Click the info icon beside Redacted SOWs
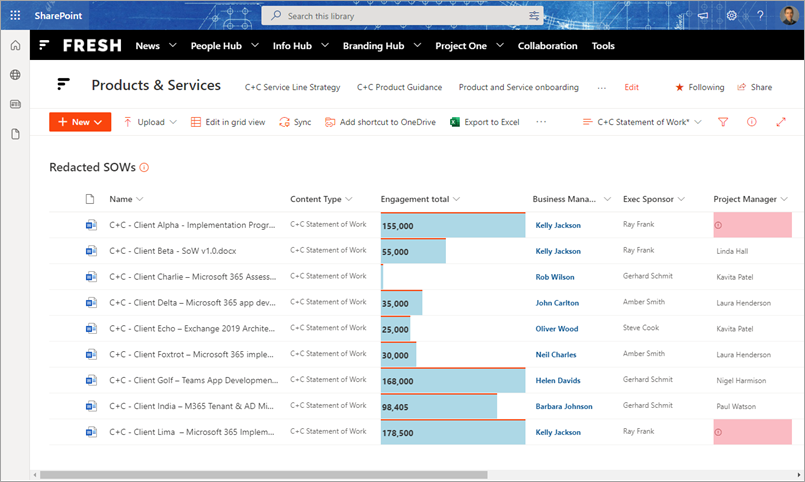805x482 pixels. click(144, 167)
